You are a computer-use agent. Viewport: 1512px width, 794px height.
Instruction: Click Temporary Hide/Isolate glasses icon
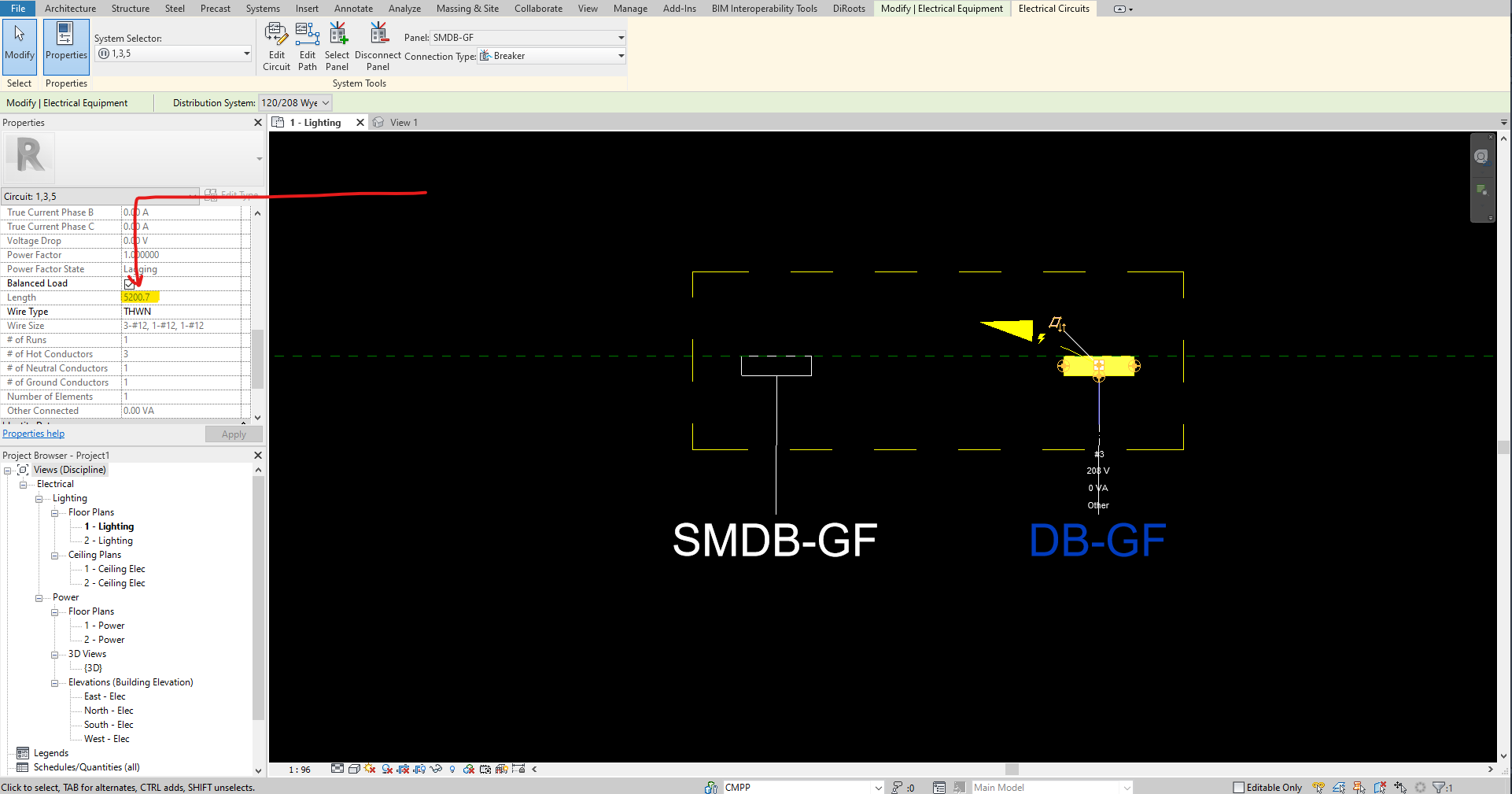[436, 769]
